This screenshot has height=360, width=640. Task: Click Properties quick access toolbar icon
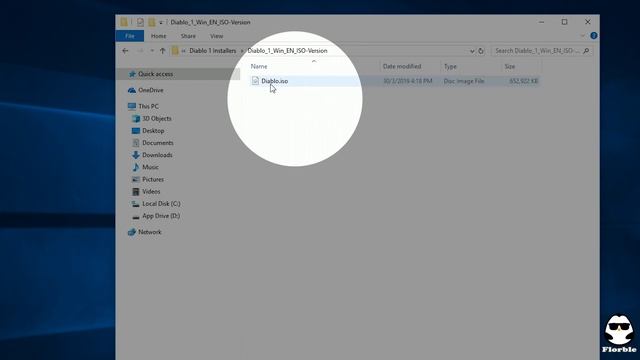pos(140,22)
